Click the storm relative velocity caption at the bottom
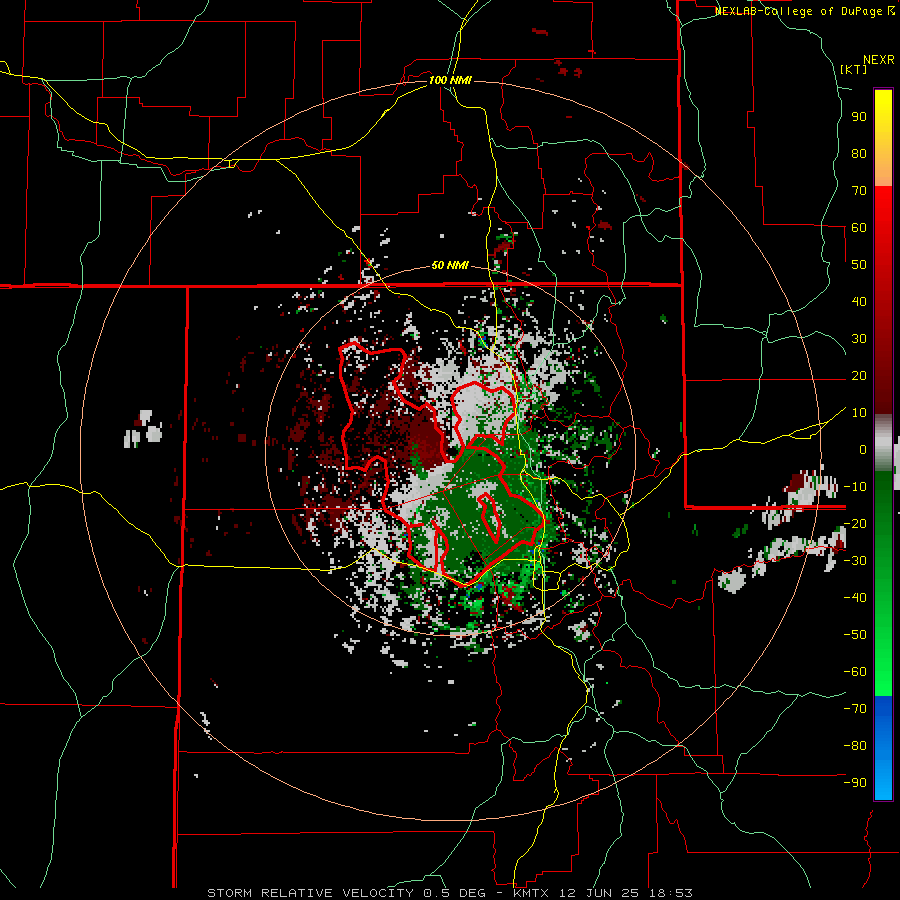 449,893
